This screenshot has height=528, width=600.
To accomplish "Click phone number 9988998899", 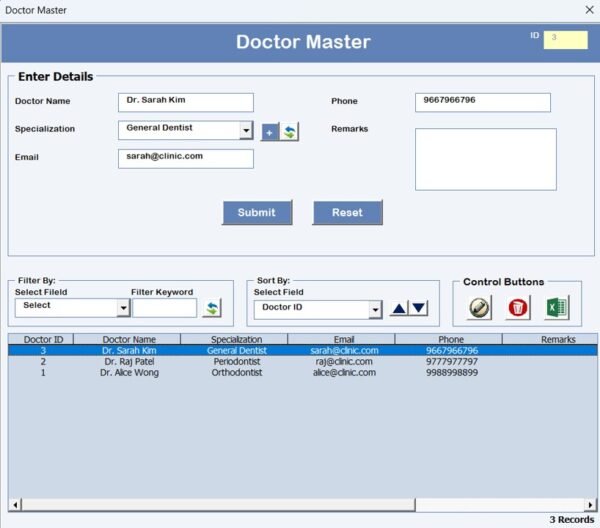I will point(452,373).
